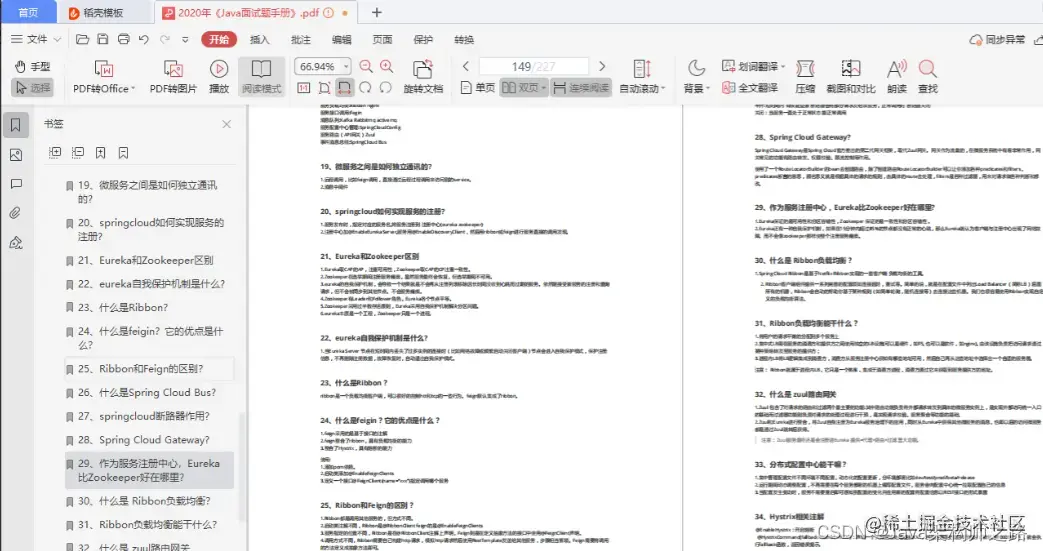Show attachments paperclip sidebar icon
Image resolution: width=1043 pixels, height=551 pixels.
[16, 213]
